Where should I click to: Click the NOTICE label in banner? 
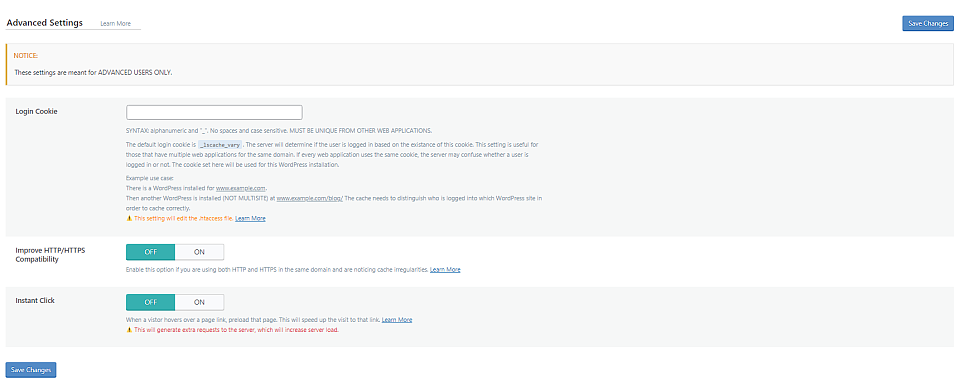[x=26, y=56]
